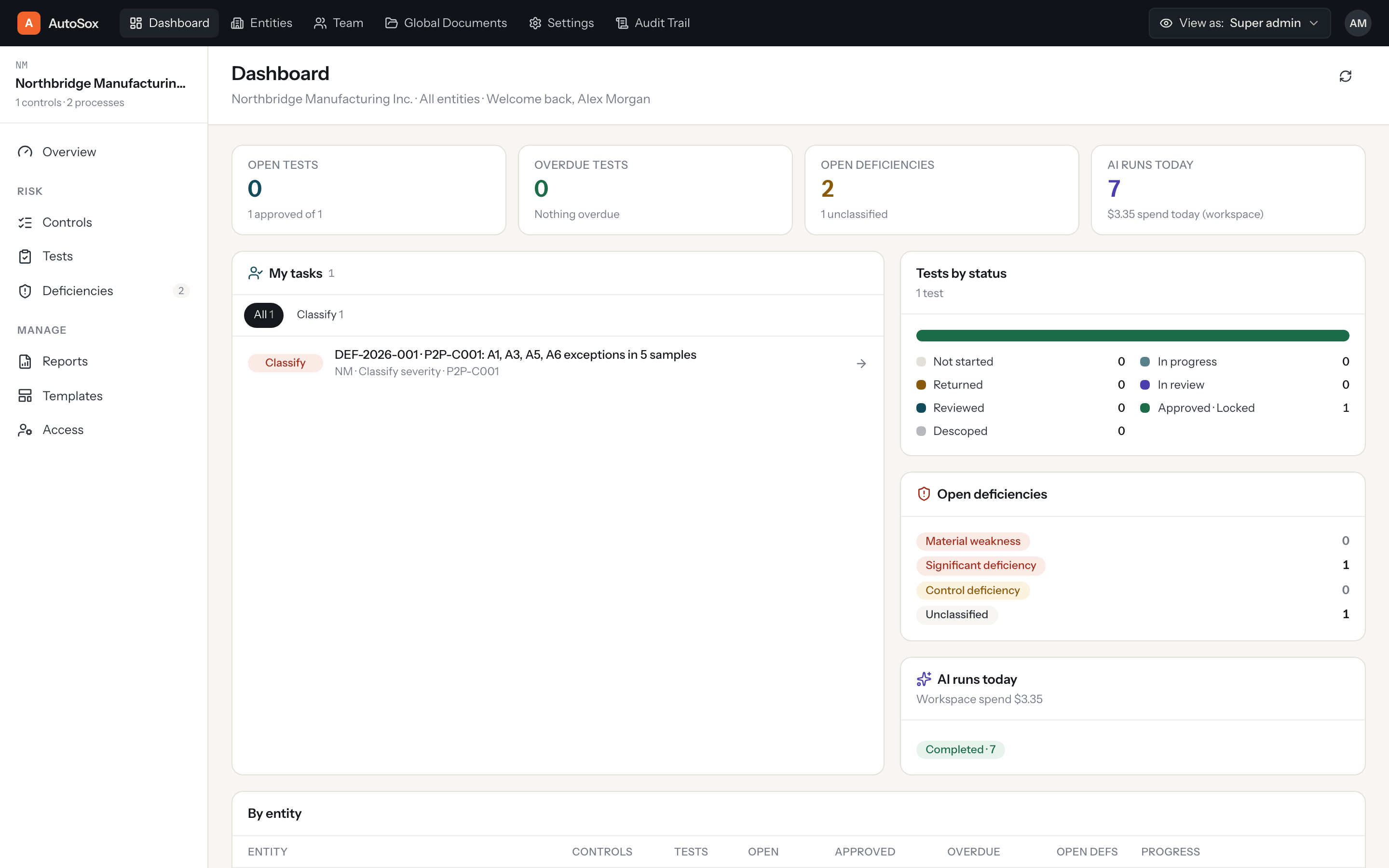Click the Control deficiency tag
The width and height of the screenshot is (1389, 868).
tap(972, 590)
